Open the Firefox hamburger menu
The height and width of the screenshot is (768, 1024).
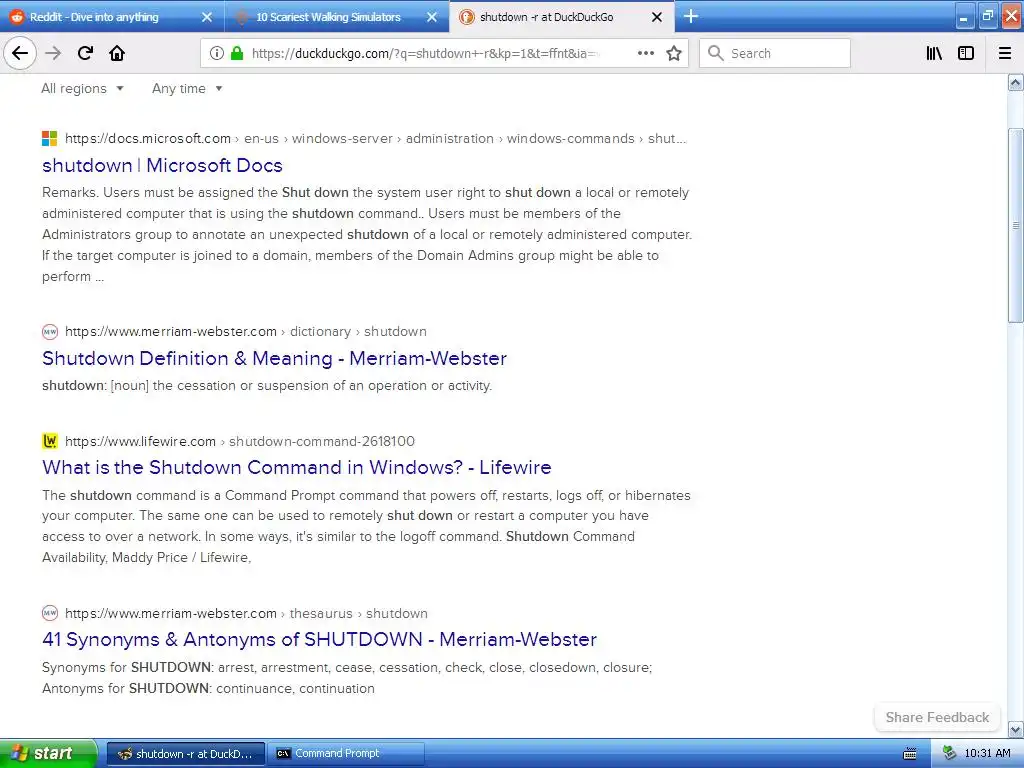pyautogui.click(x=1004, y=54)
